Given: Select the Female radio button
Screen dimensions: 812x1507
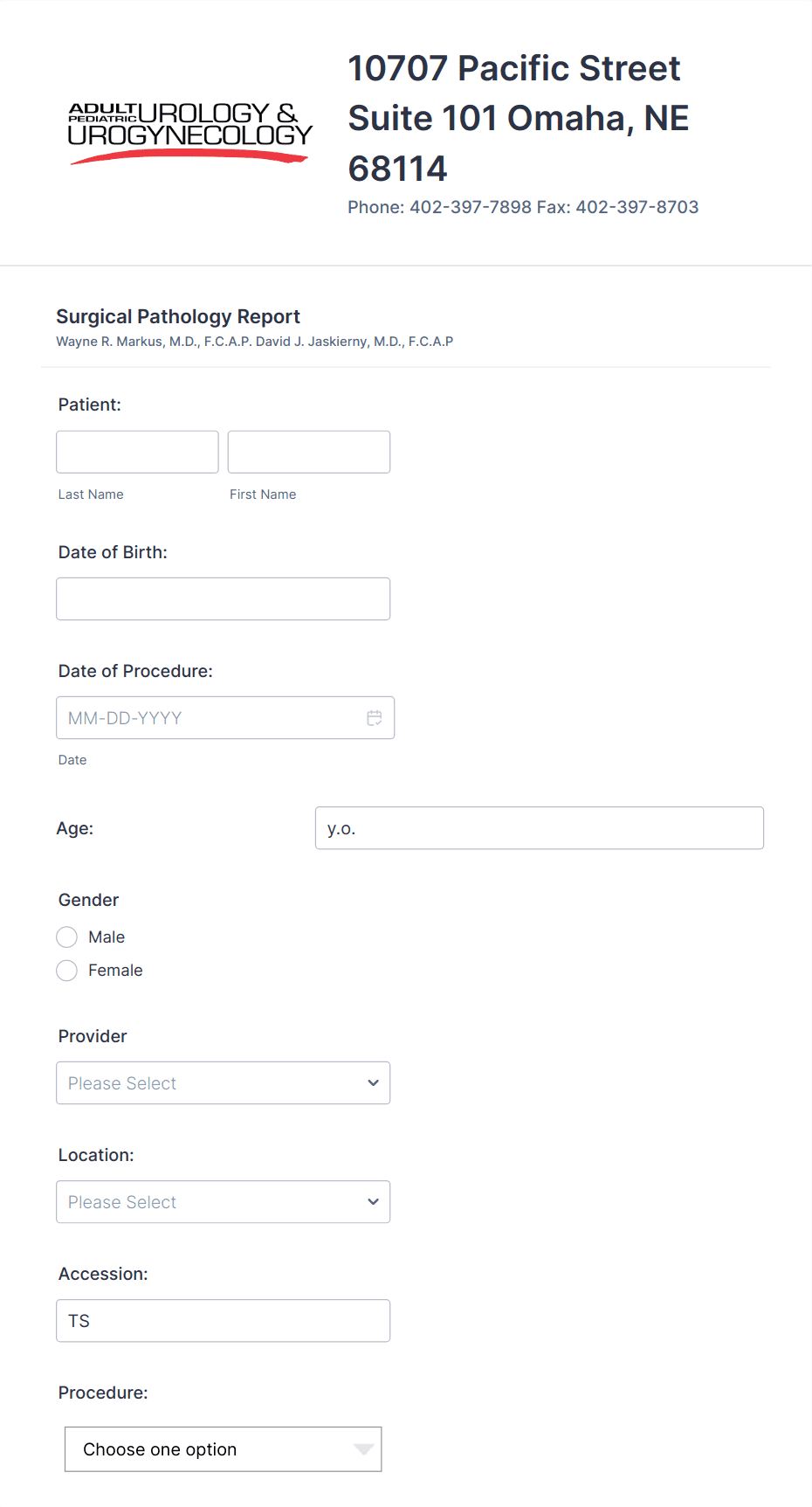Looking at the screenshot, I should click(x=66, y=970).
